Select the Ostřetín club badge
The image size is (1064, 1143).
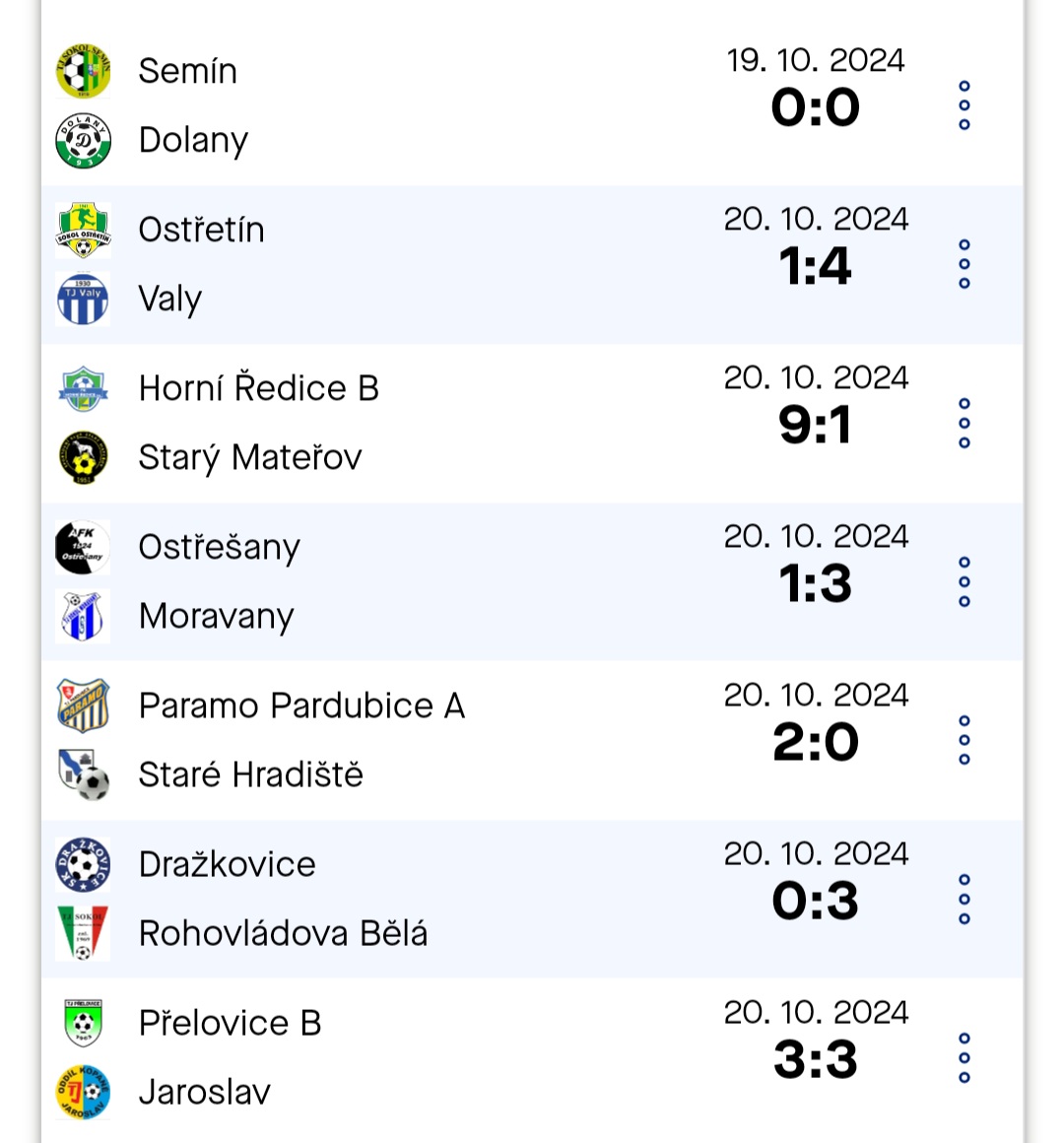coord(83,230)
